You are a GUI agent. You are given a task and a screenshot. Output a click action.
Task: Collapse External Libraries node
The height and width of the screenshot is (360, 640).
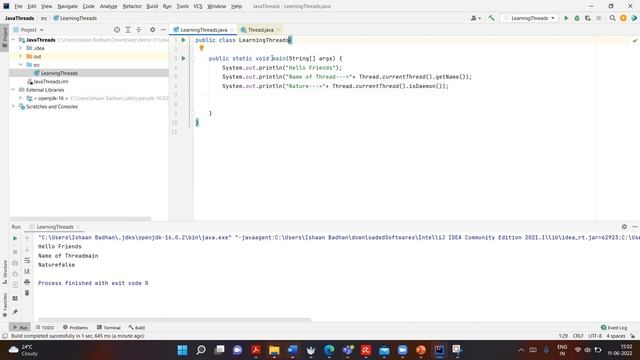pos(13,90)
